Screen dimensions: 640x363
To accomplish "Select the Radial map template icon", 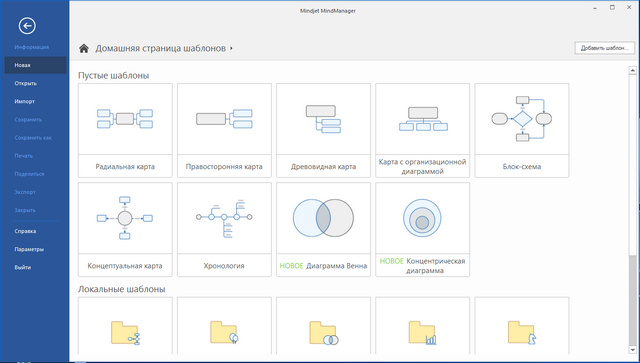I will pos(125,119).
